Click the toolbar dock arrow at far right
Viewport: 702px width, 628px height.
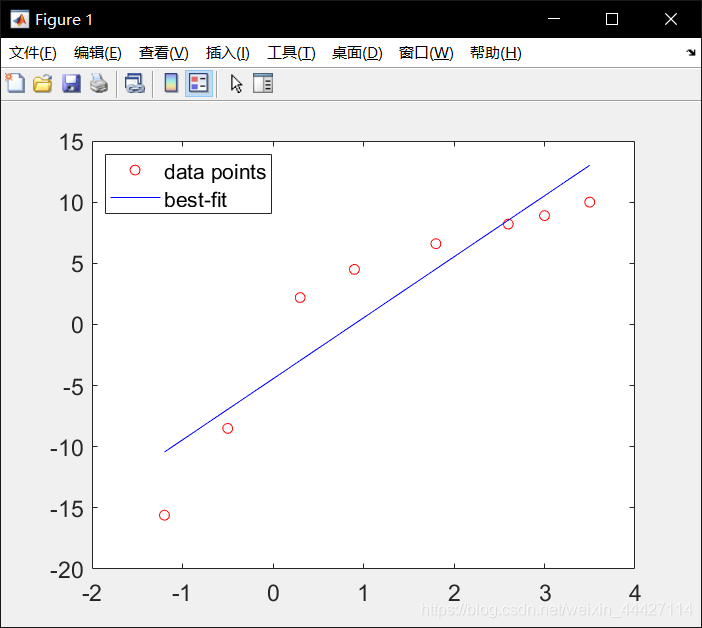pos(690,52)
